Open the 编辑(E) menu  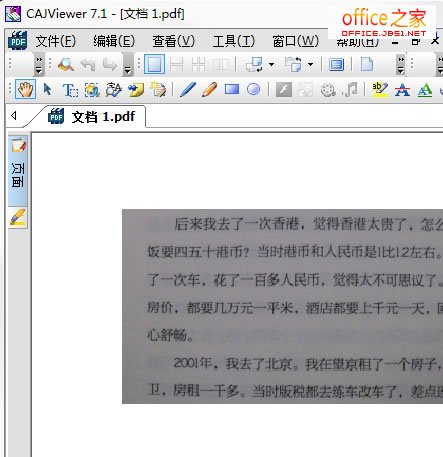tap(114, 41)
